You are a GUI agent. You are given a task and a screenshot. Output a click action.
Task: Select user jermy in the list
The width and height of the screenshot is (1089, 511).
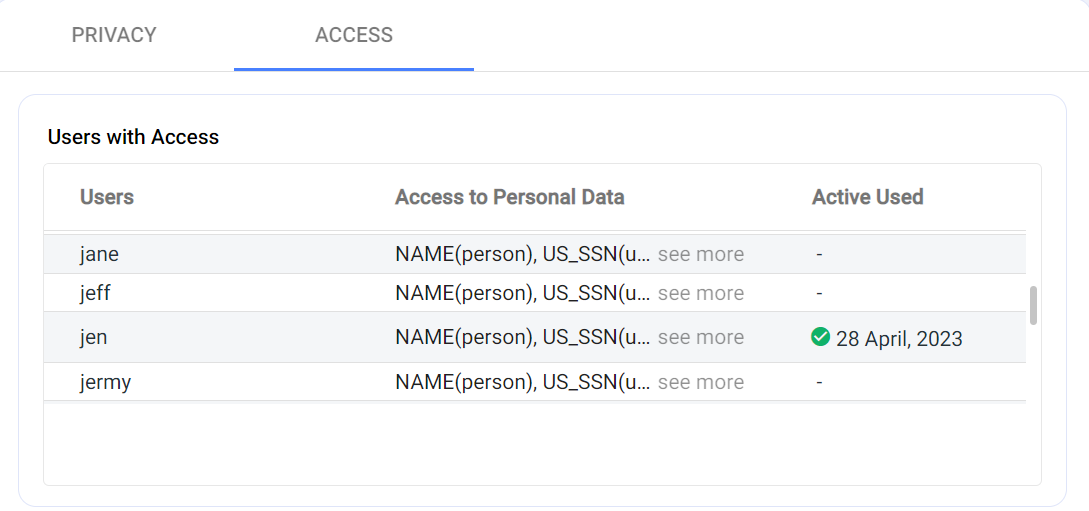point(105,382)
